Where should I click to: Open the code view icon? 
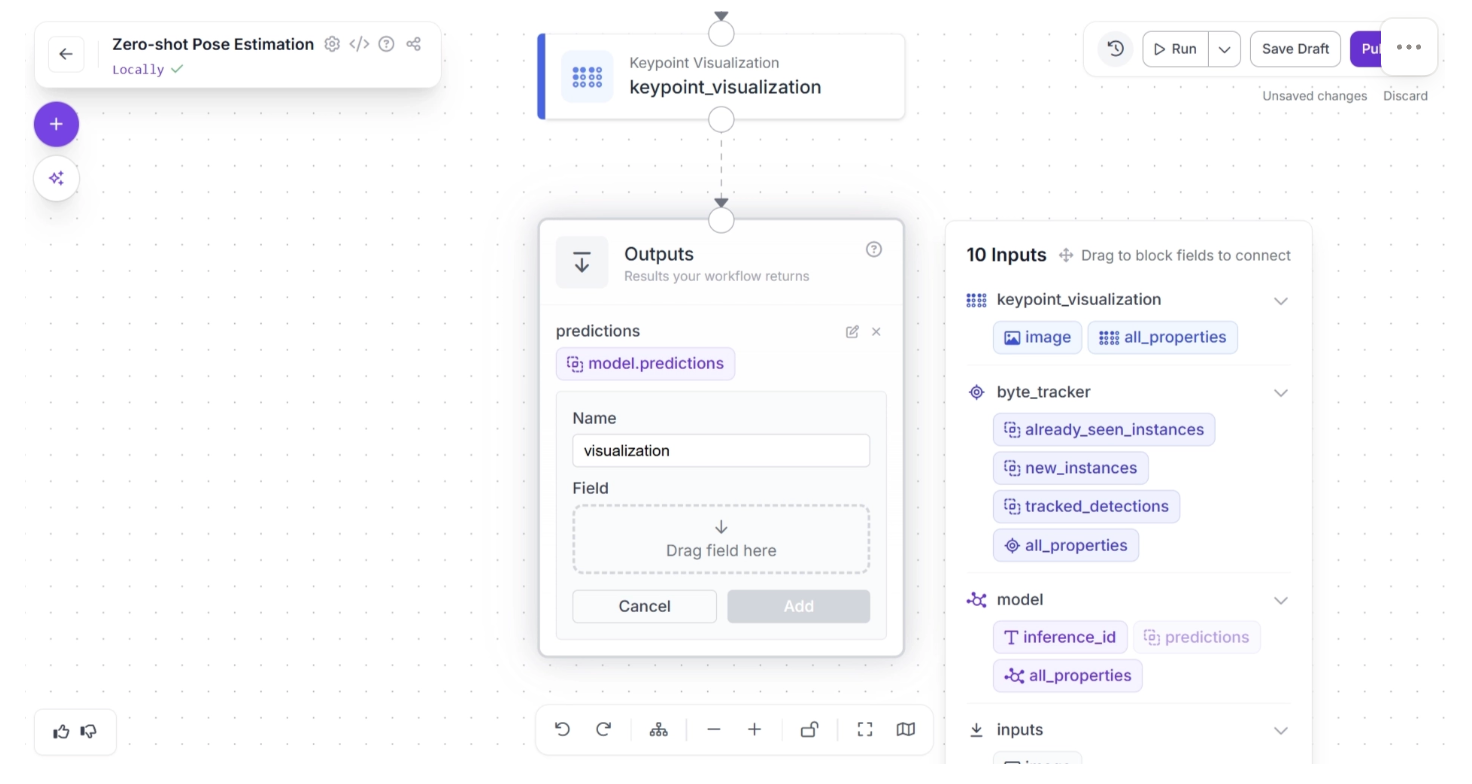click(x=359, y=44)
